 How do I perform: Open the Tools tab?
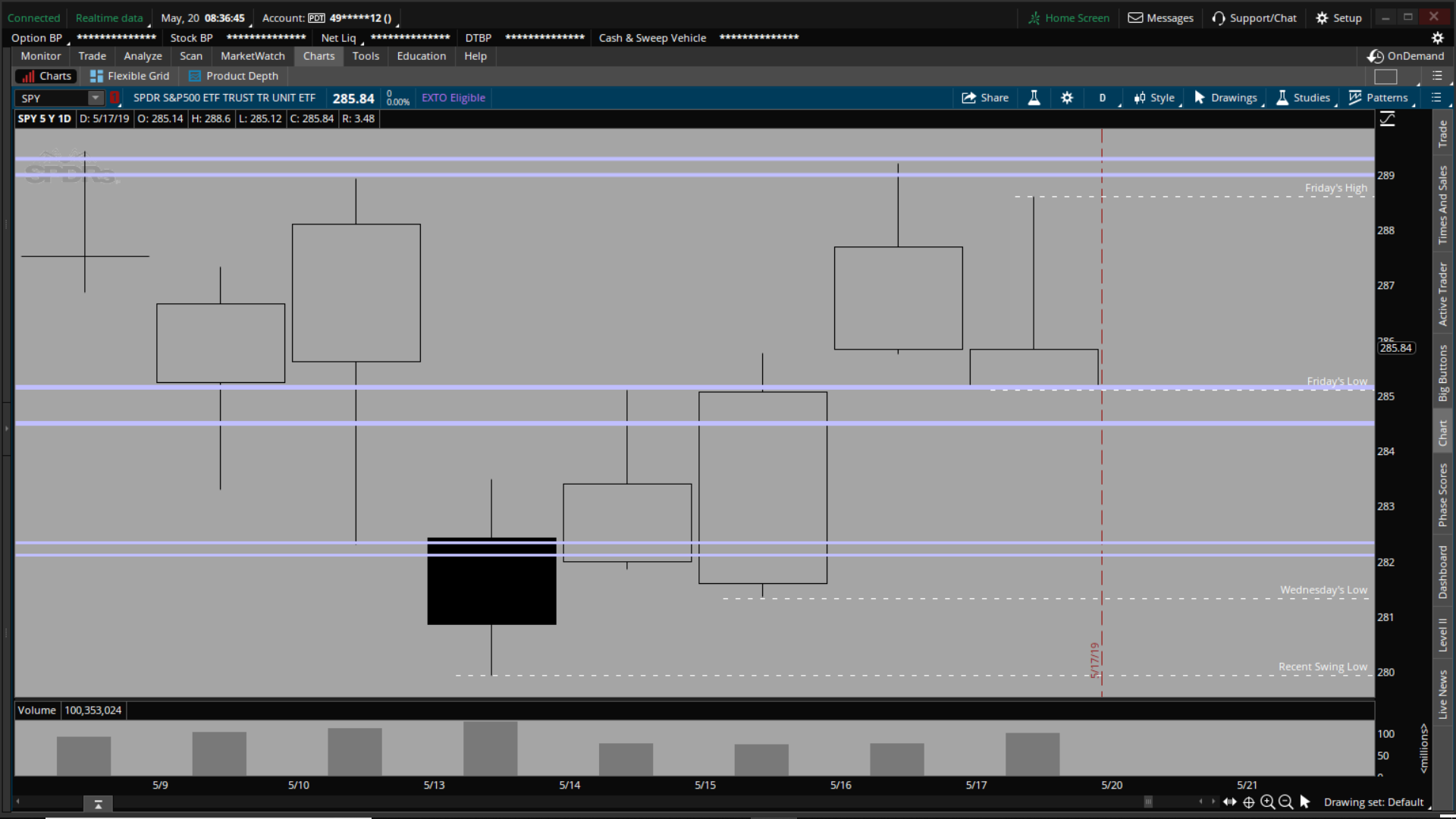pos(366,56)
